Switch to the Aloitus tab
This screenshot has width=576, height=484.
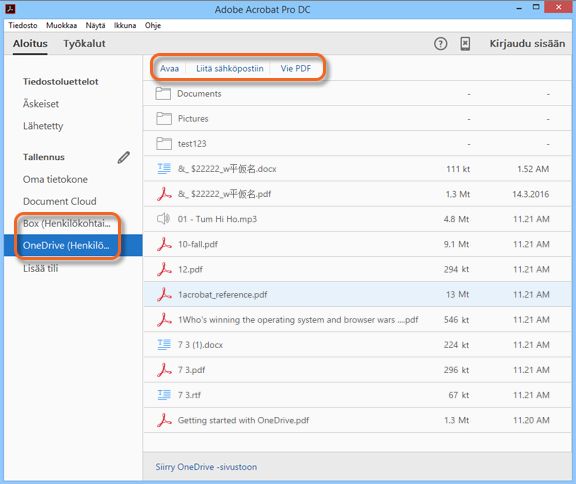30,44
